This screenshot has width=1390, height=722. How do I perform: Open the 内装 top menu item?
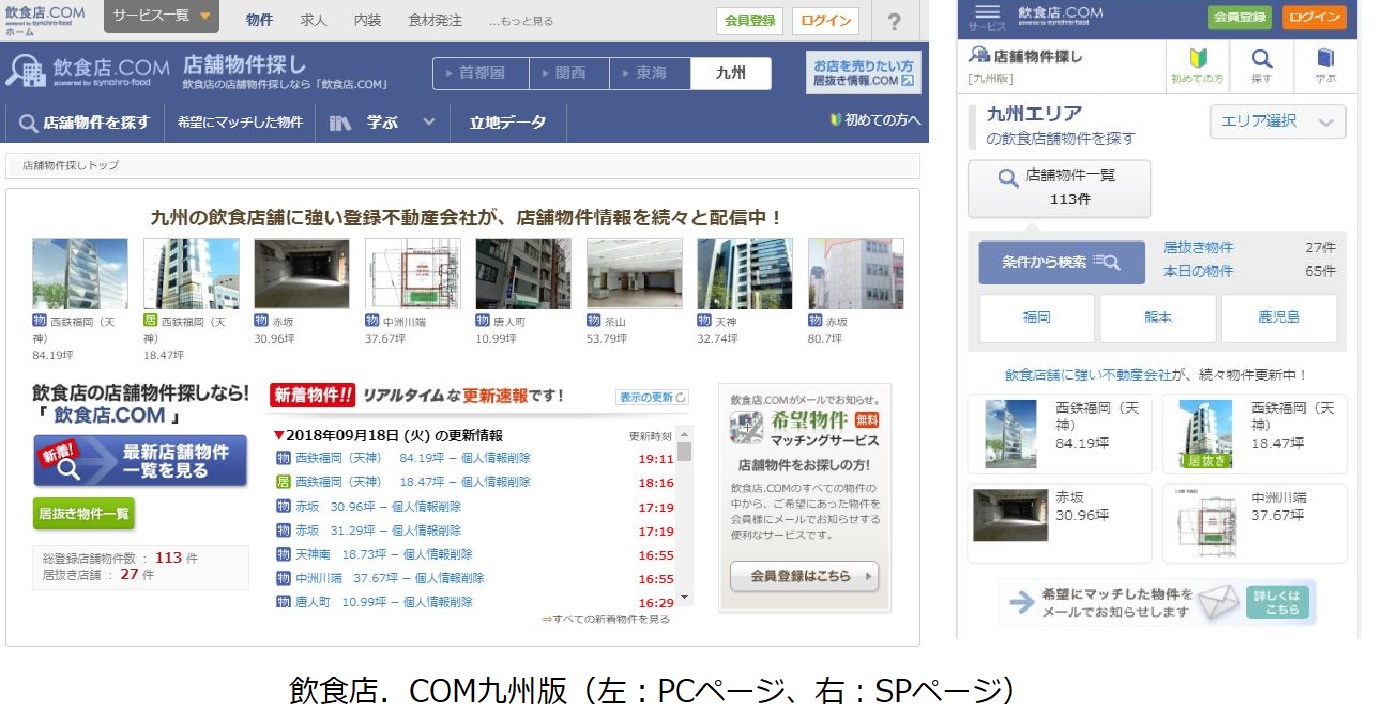pos(367,20)
